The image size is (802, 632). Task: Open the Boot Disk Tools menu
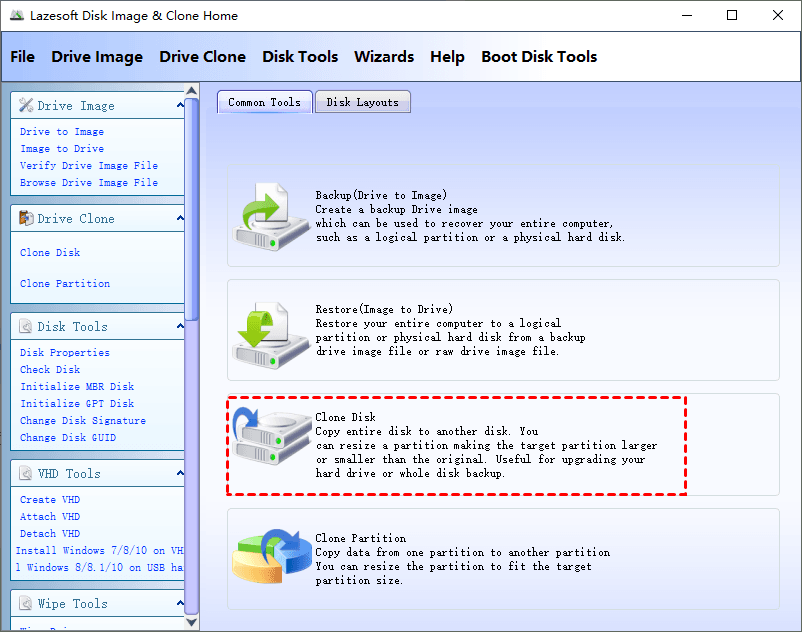pyautogui.click(x=539, y=57)
